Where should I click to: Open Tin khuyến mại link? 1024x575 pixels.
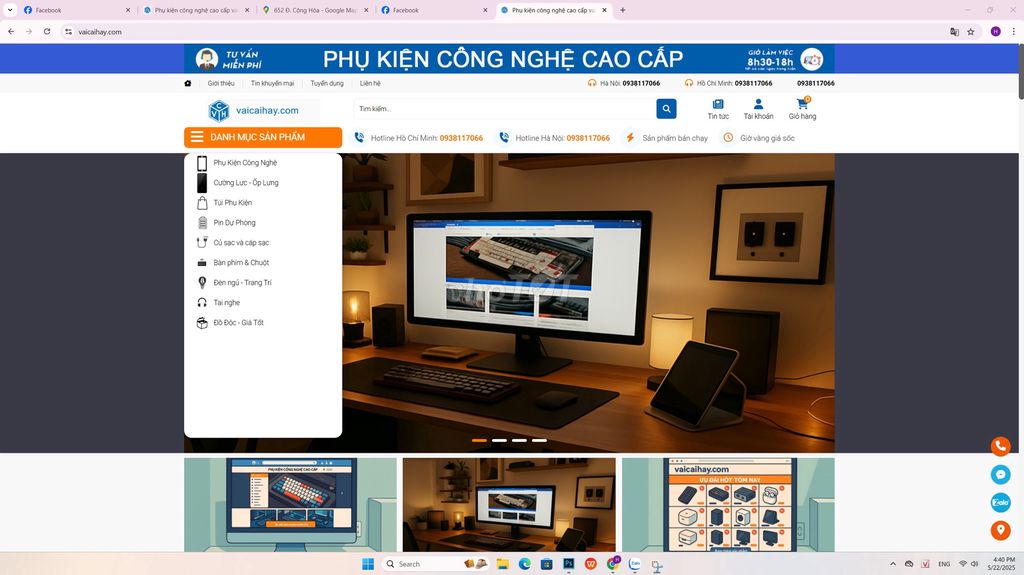tap(272, 83)
